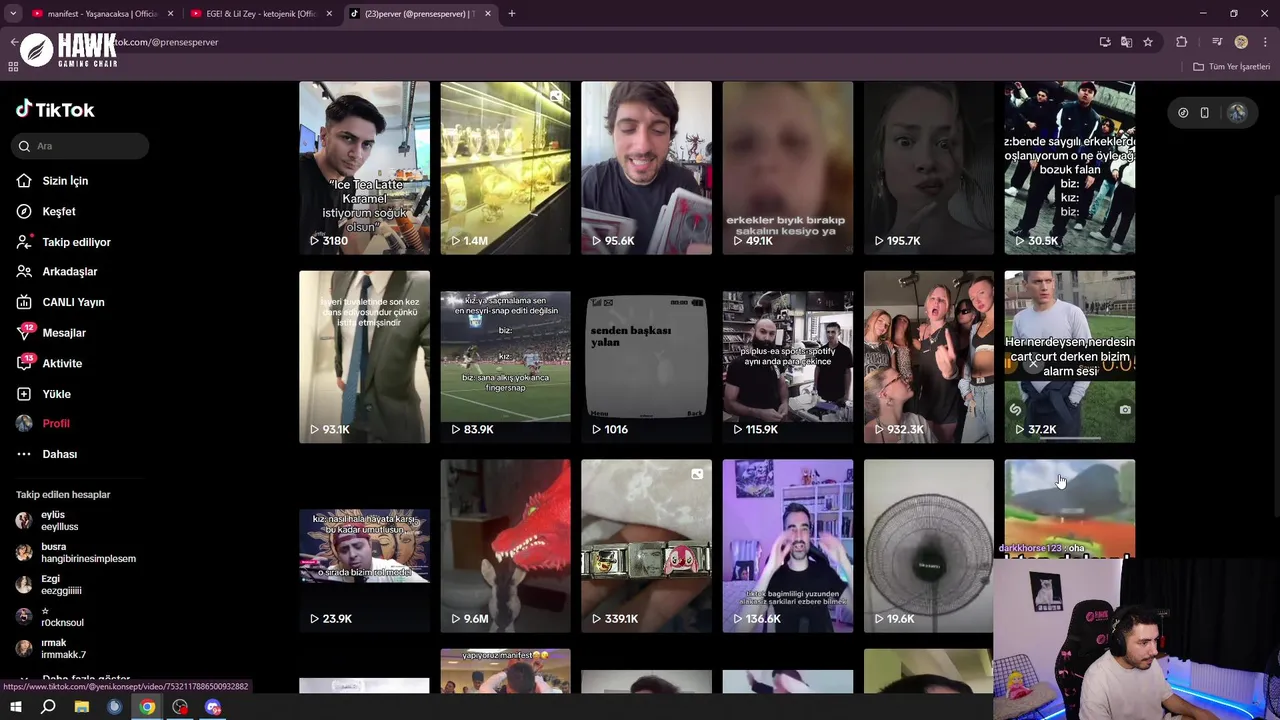
Task: Open the 339.1K views video
Action: click(x=646, y=546)
